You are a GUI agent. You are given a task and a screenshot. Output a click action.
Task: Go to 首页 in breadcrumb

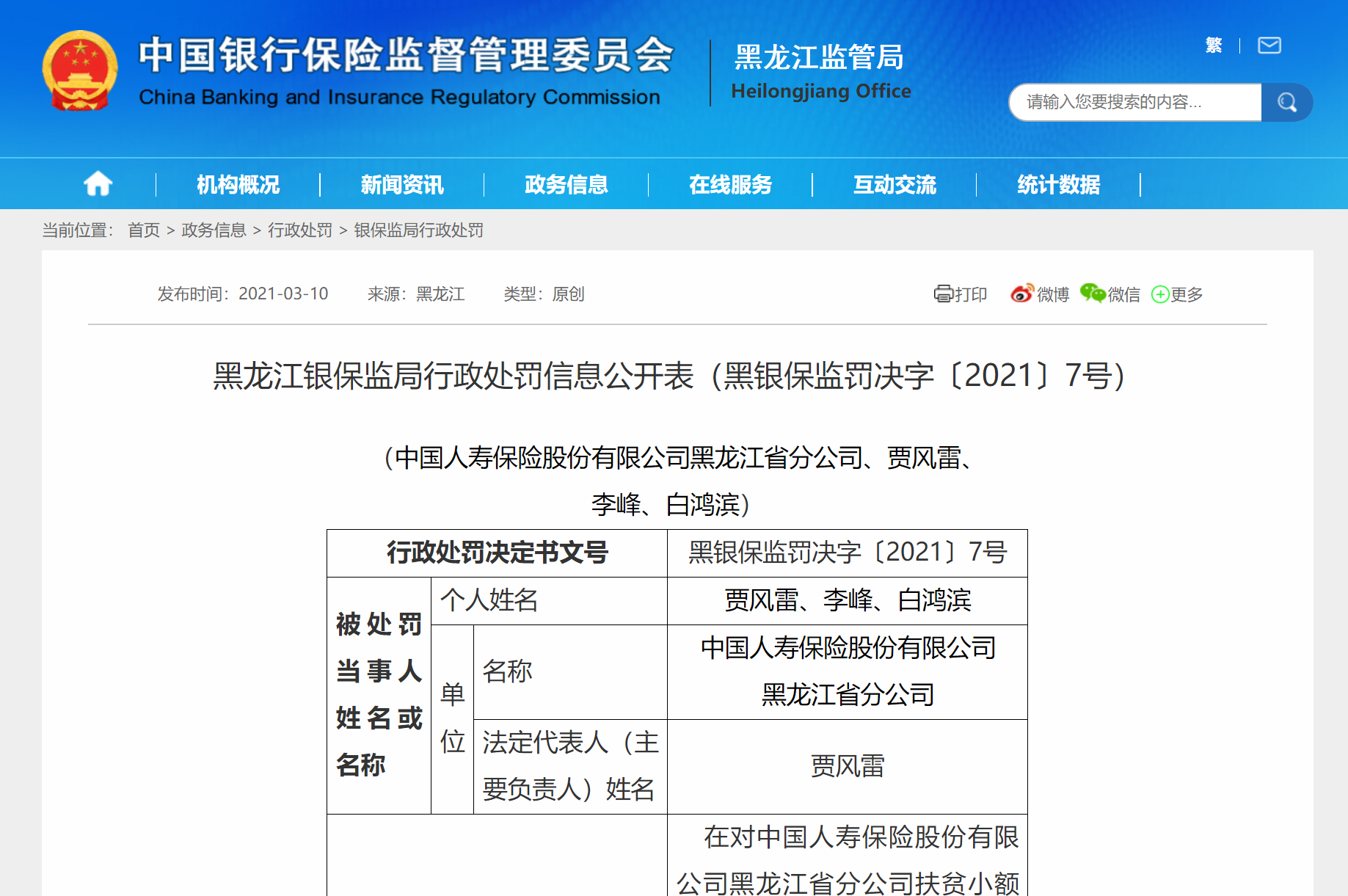tap(144, 230)
